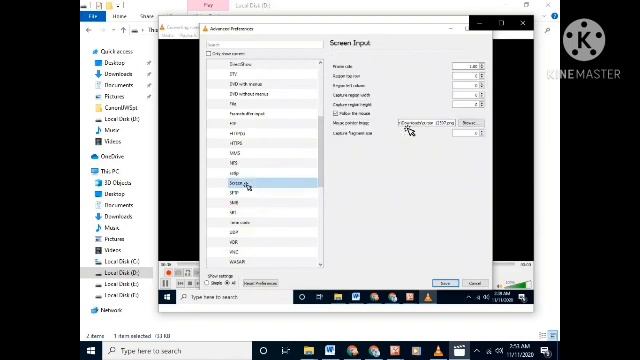Toggle the 'Follow the mouse' checkbox
The height and width of the screenshot is (360, 640).
pos(335,113)
